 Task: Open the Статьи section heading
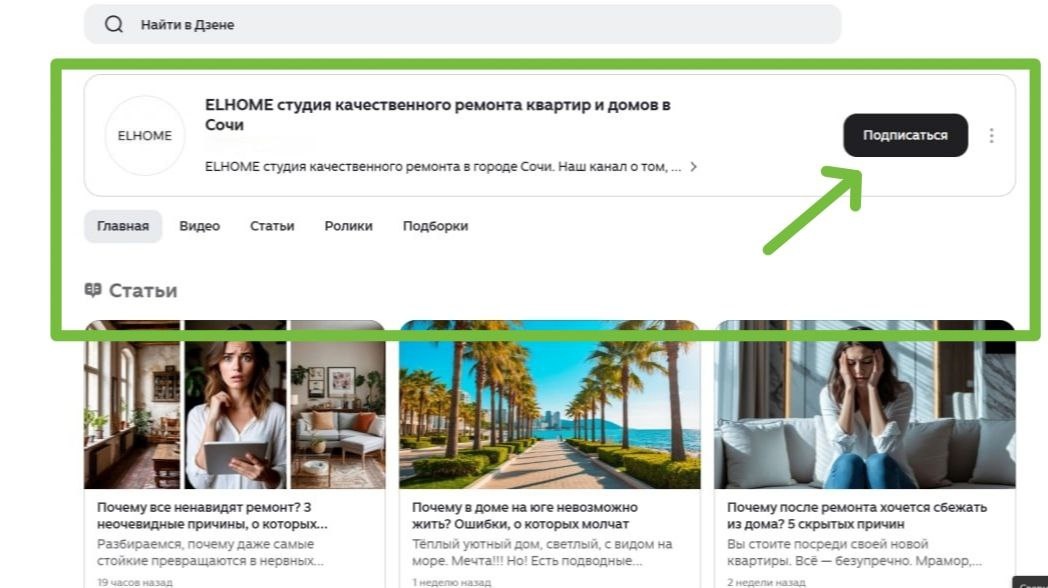[143, 291]
